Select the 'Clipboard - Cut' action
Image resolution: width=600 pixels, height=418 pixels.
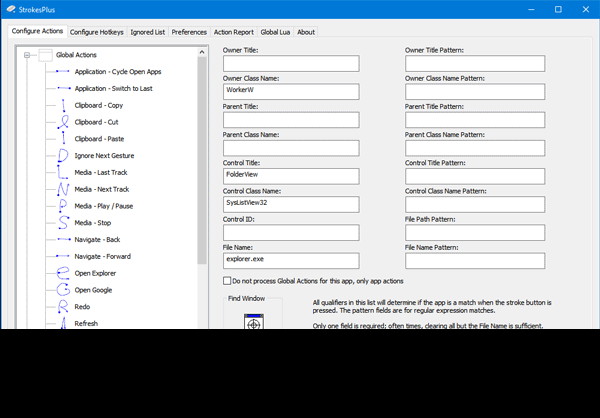[96, 122]
